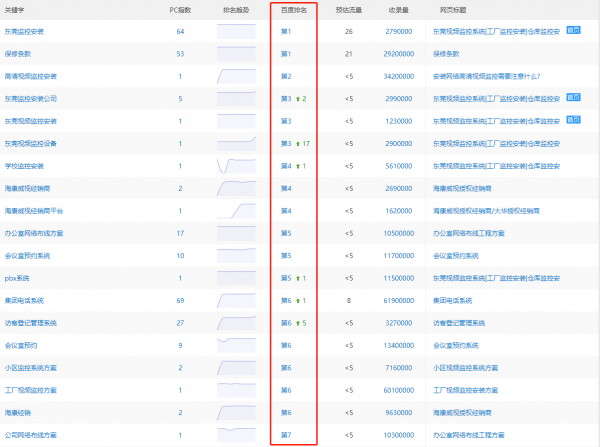Click green up arrow in 集团电话系统 row
The width and height of the screenshot is (600, 447).
298,300
